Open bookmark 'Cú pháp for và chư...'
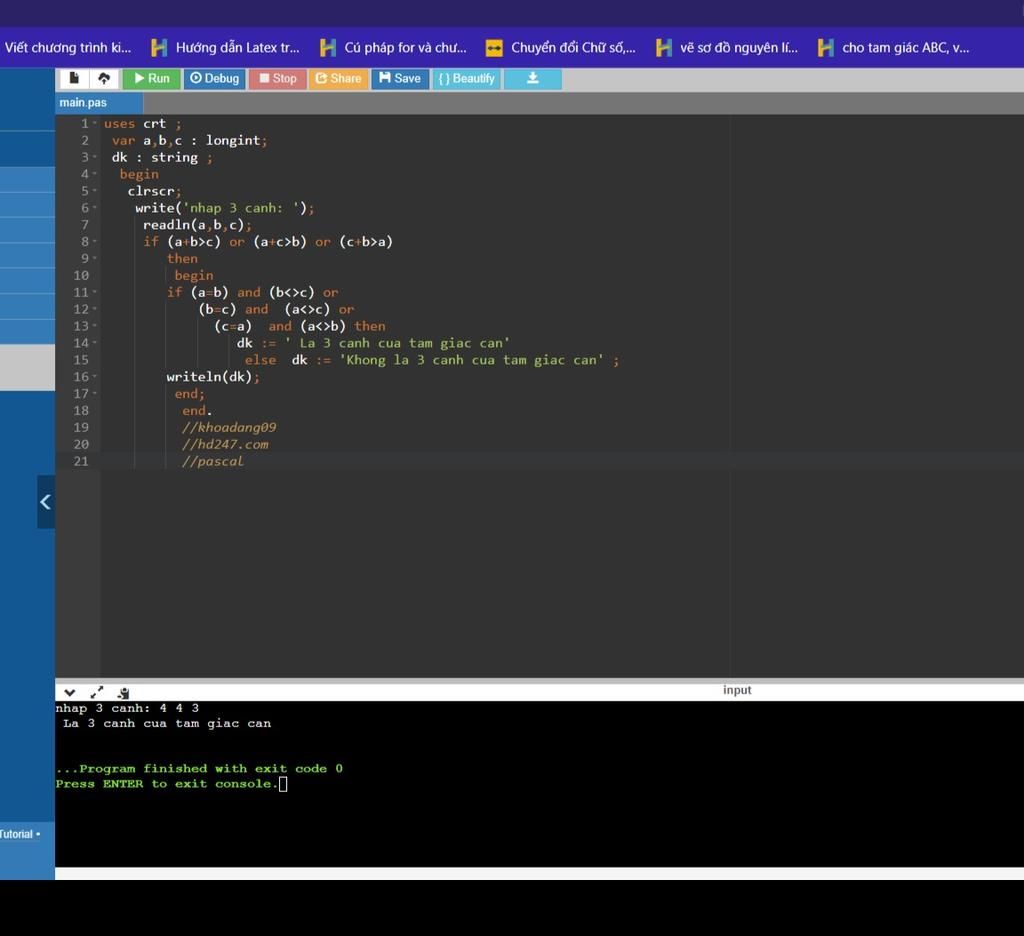 pyautogui.click(x=393, y=48)
